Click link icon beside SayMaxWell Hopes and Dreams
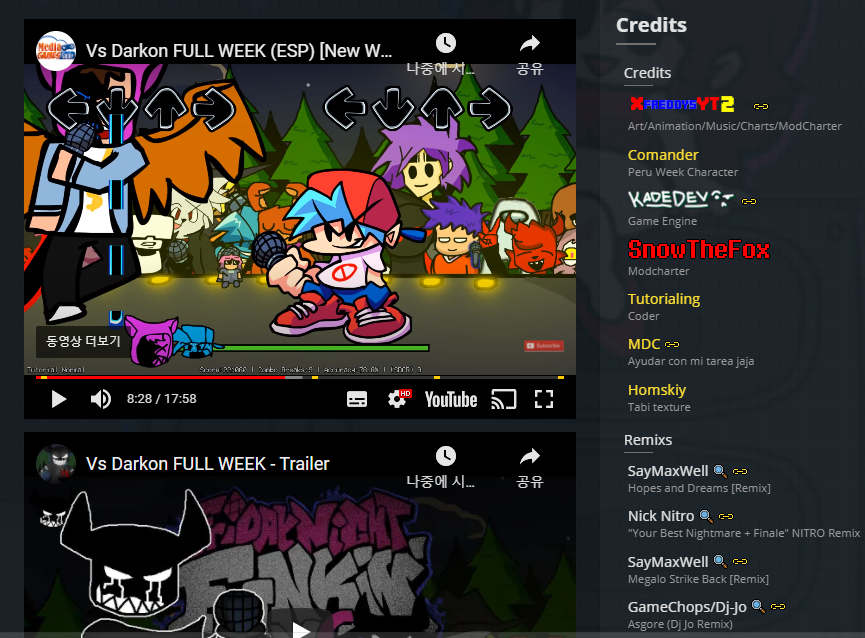Image resolution: width=865 pixels, height=638 pixels. [740, 471]
